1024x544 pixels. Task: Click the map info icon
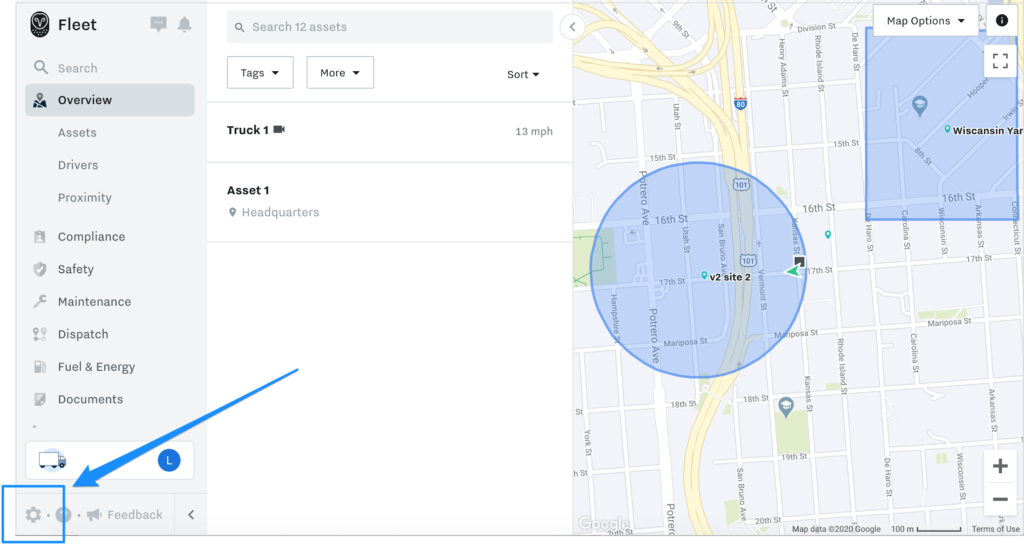pos(1001,21)
